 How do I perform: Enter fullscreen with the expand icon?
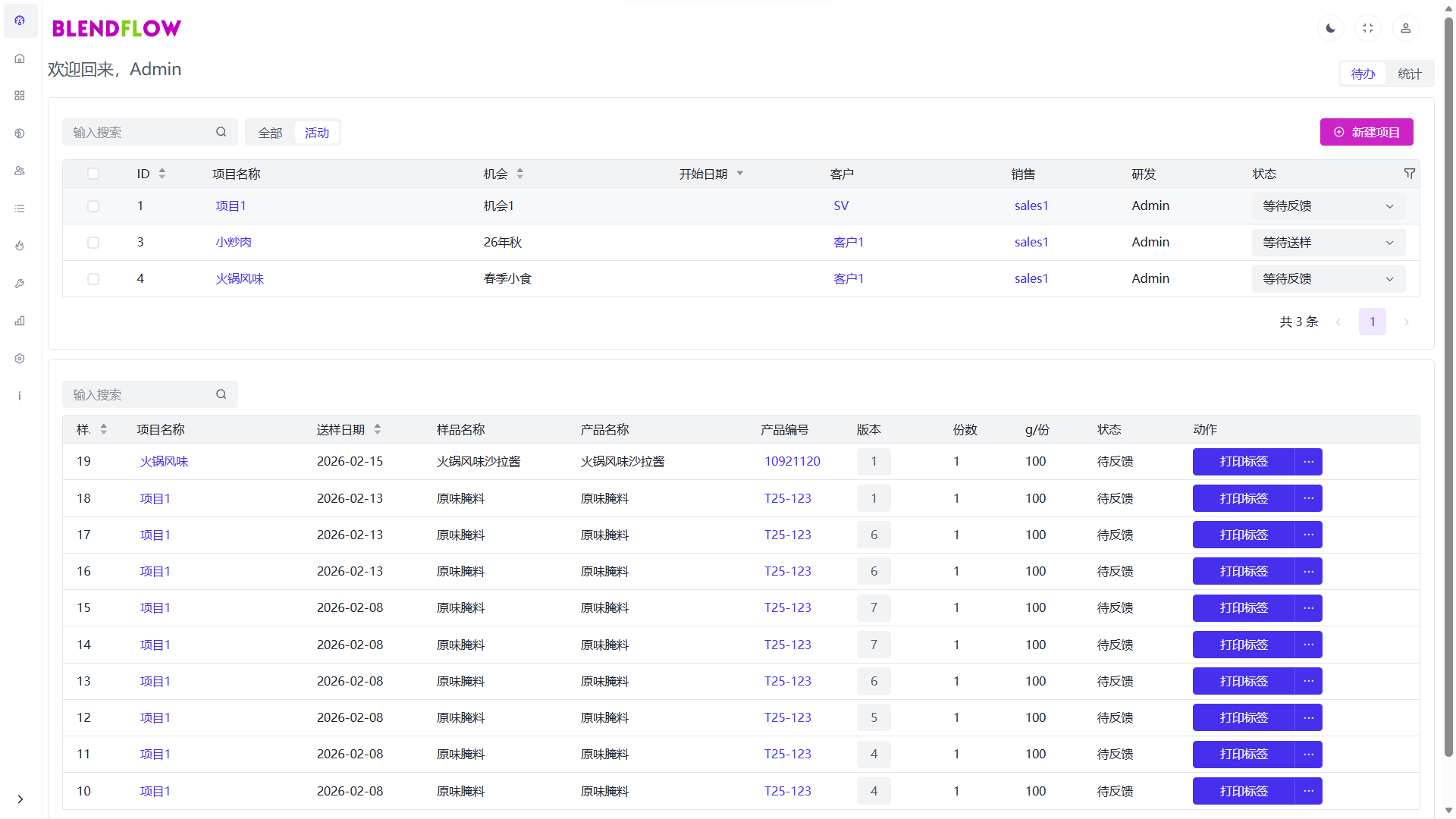tap(1368, 28)
